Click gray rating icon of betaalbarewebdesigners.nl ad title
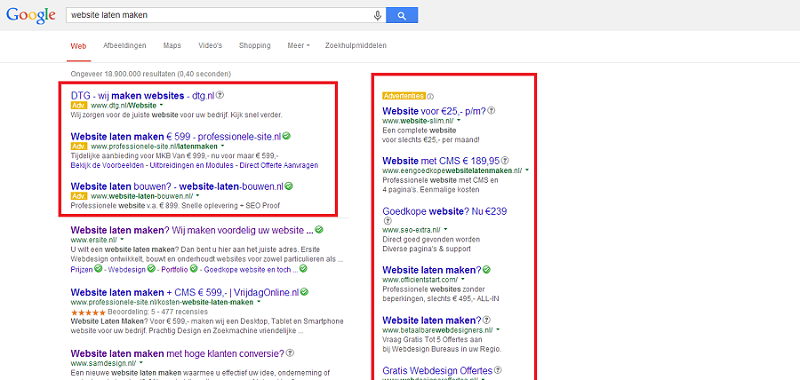Screen dimensions: 800x380 click(487, 320)
